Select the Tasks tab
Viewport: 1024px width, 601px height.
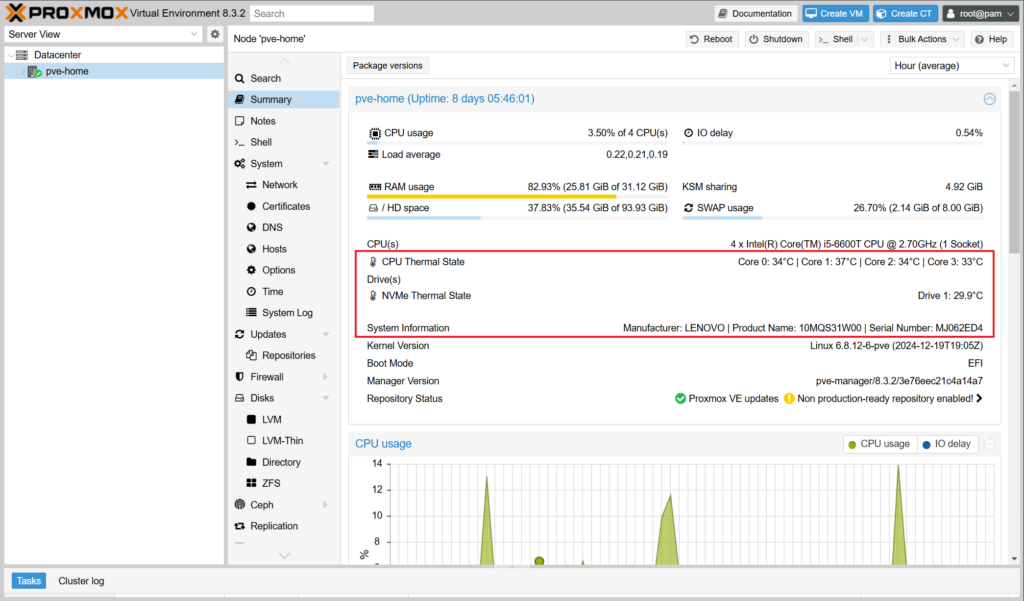(x=29, y=581)
